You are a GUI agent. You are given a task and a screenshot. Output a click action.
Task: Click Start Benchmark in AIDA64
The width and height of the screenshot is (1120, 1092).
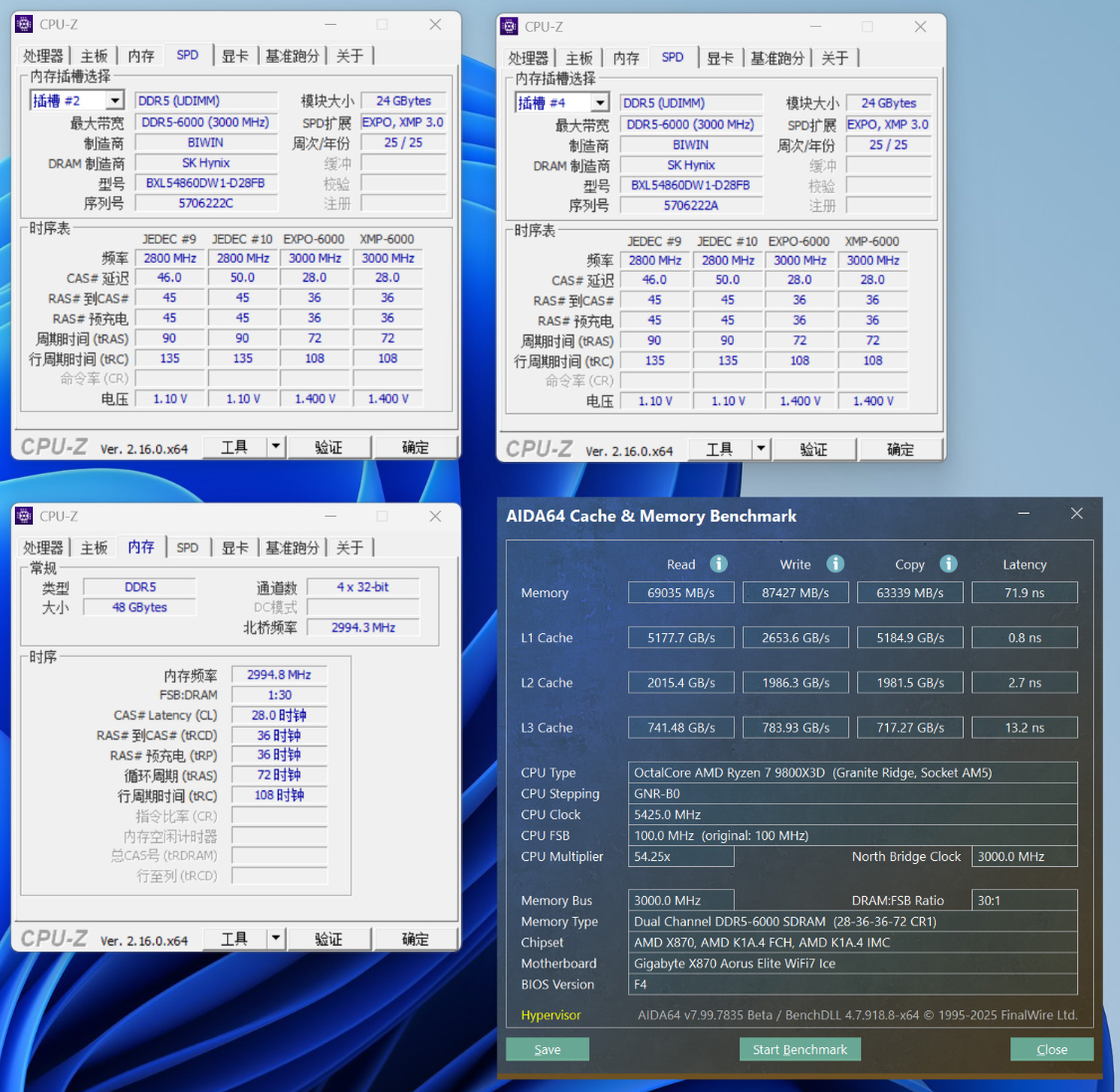tap(799, 1049)
